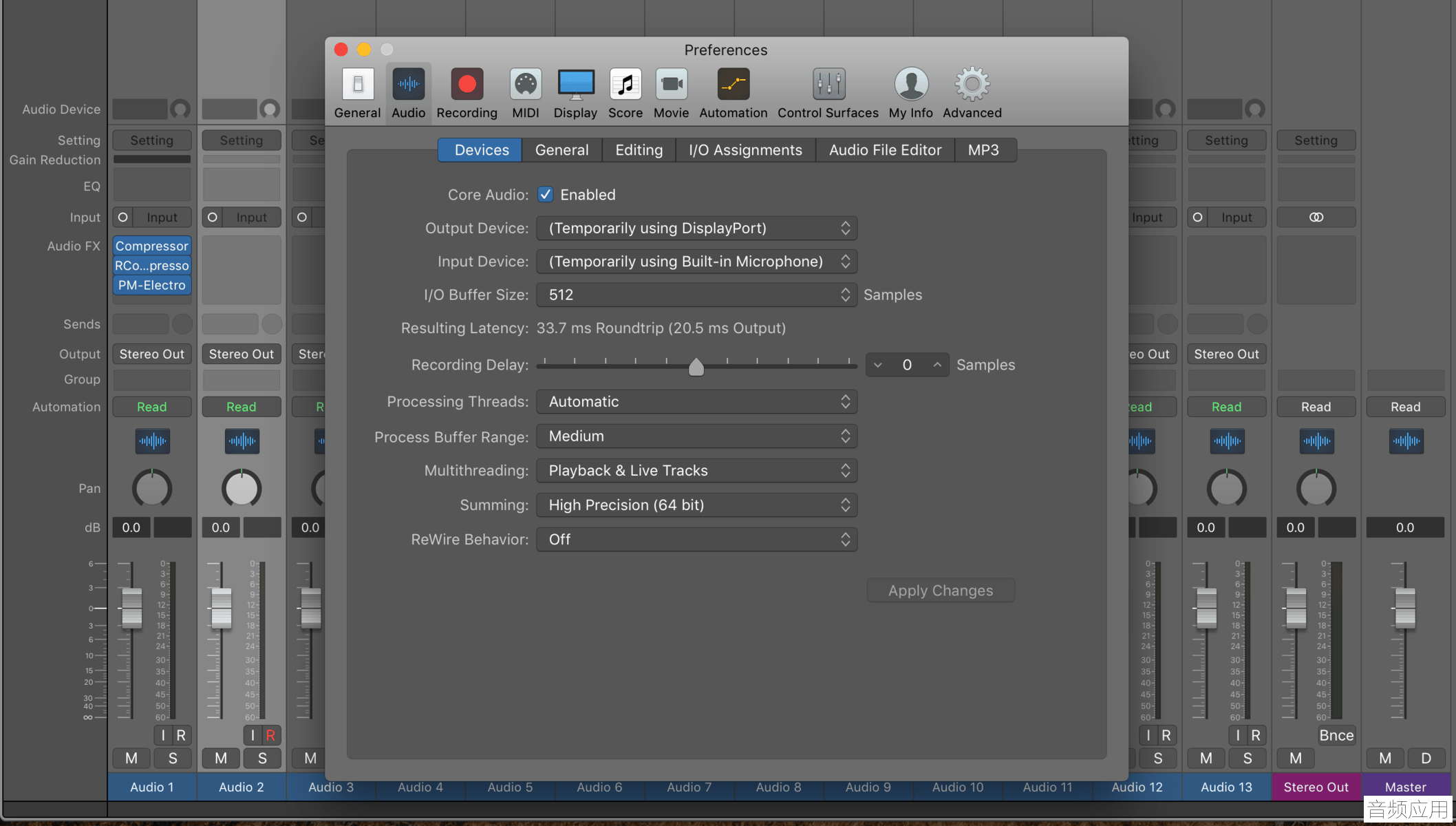
Task: Open the Output Device dropdown
Action: pyautogui.click(x=696, y=228)
